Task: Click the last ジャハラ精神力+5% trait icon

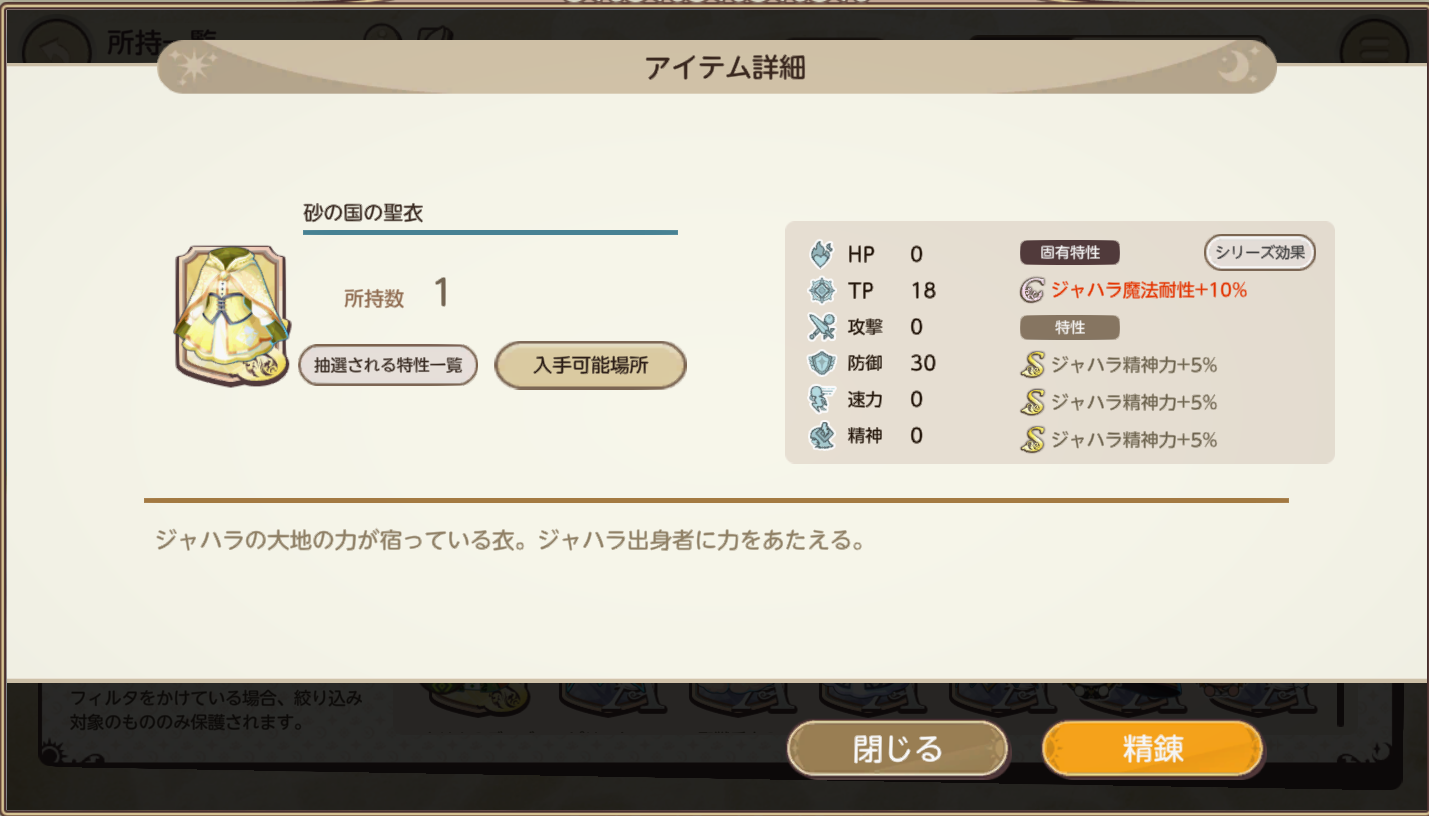Action: click(x=1032, y=439)
